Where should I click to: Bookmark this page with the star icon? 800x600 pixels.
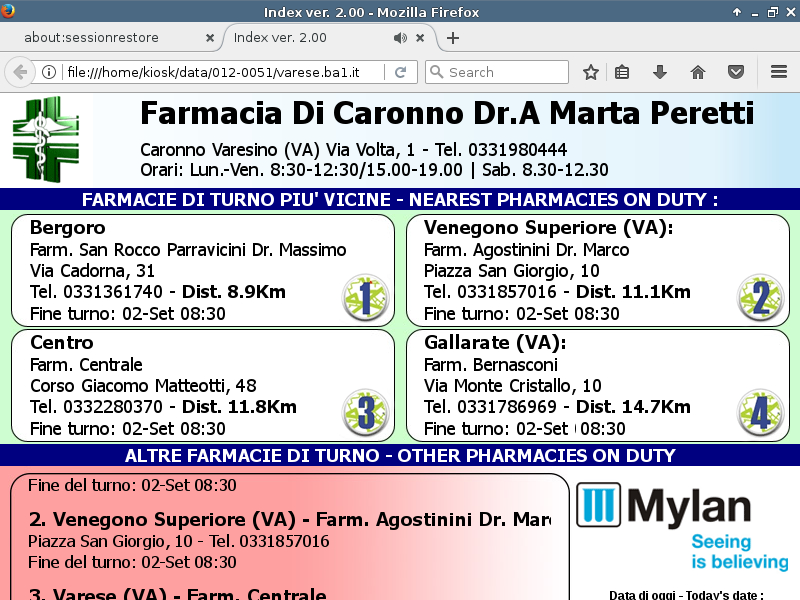coord(591,72)
